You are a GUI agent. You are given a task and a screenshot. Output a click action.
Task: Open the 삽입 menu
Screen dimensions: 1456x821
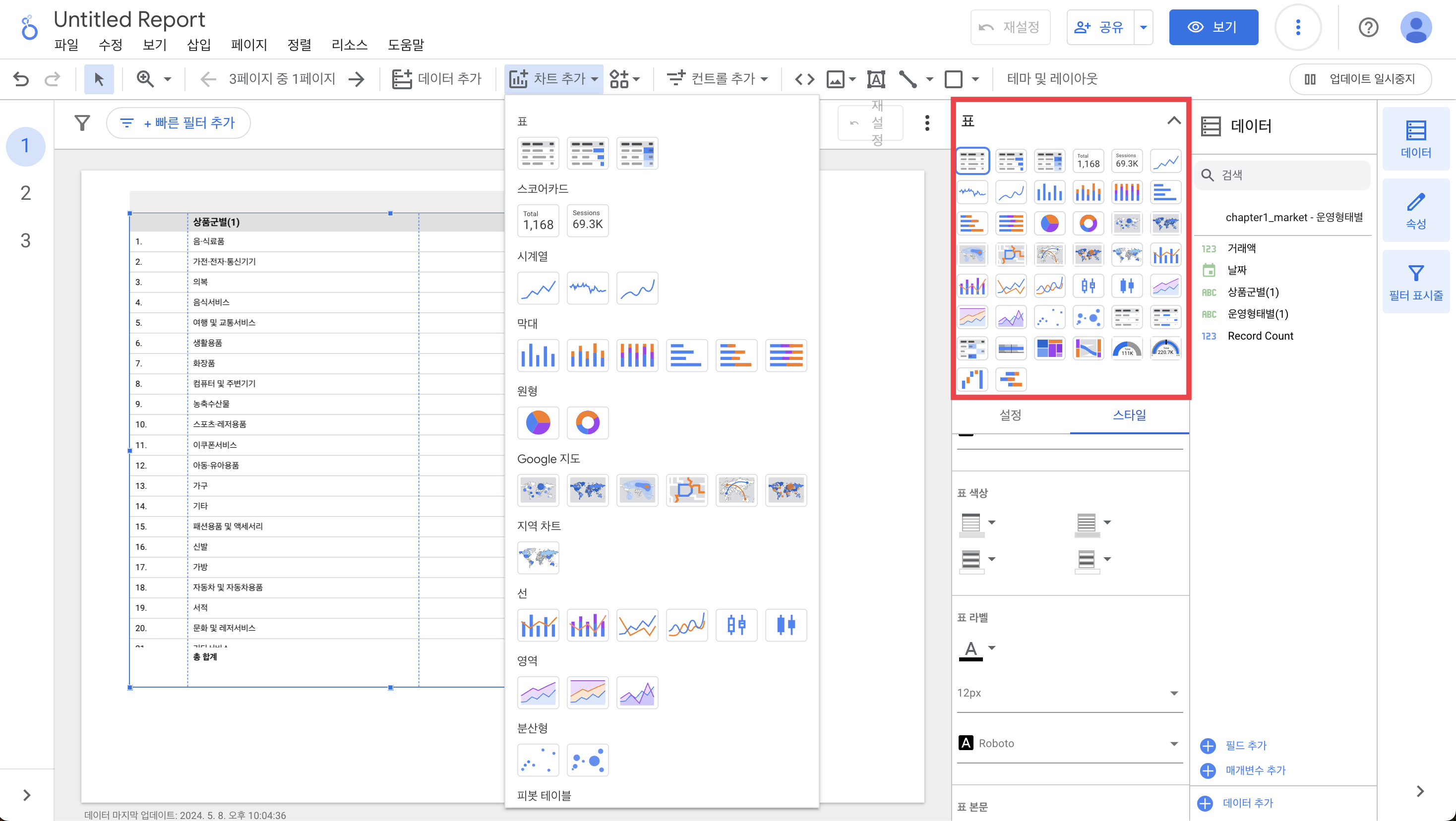click(x=198, y=45)
